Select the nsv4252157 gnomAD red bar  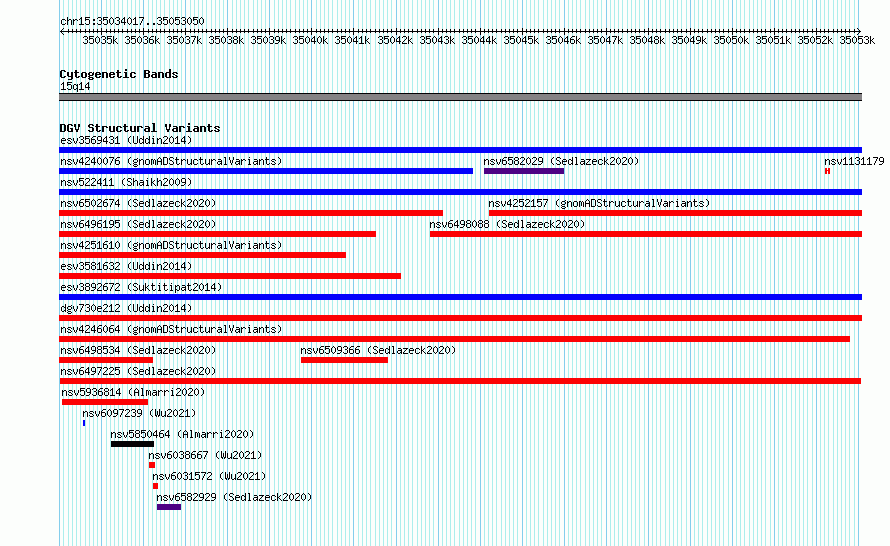click(675, 213)
